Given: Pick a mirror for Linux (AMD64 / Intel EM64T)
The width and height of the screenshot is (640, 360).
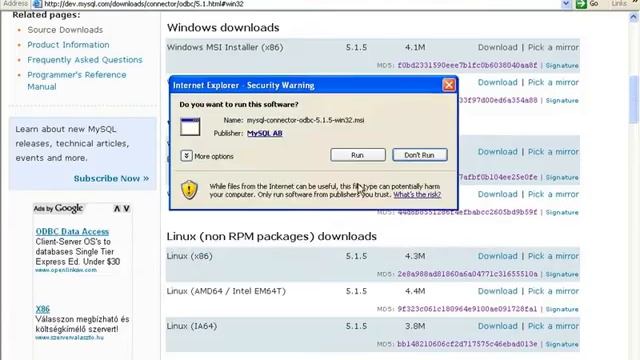Looking at the screenshot, I should click(x=553, y=291).
